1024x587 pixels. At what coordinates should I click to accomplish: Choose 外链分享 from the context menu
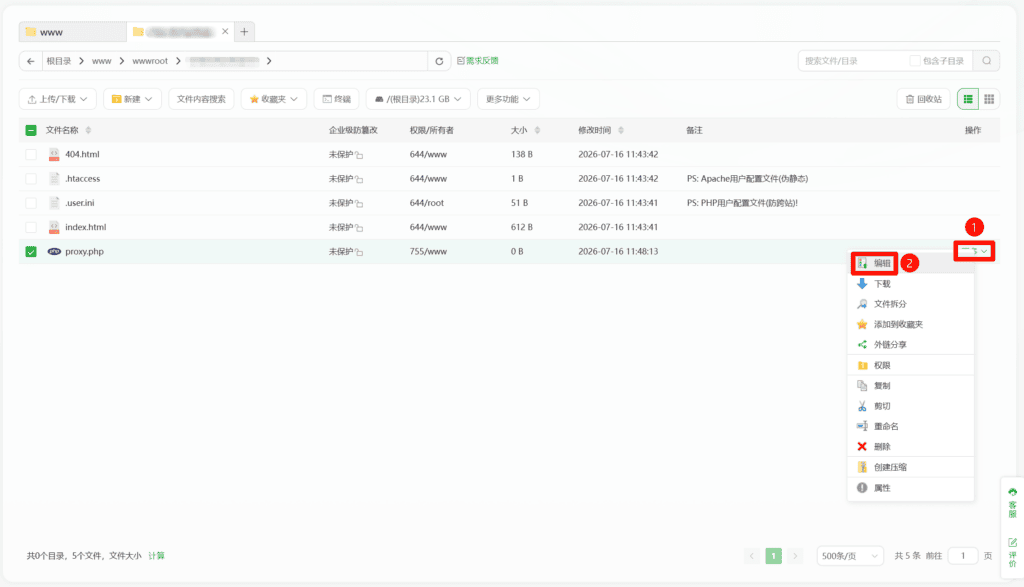[x=910, y=345]
